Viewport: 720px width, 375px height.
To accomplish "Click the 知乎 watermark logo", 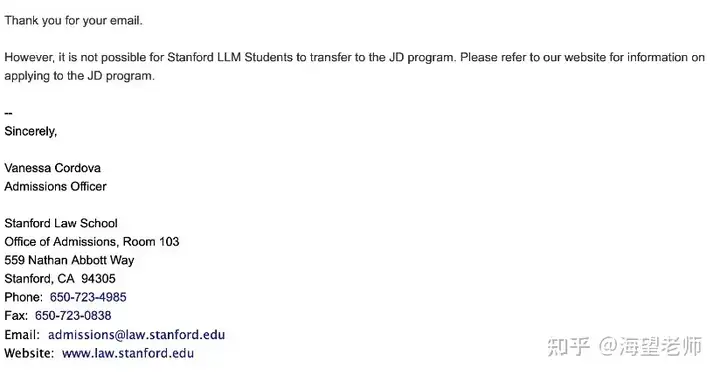I will pyautogui.click(x=568, y=346).
